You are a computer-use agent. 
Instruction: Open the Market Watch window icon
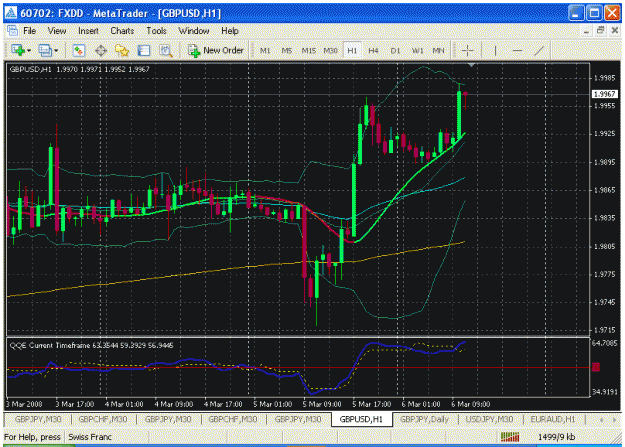click(x=79, y=50)
